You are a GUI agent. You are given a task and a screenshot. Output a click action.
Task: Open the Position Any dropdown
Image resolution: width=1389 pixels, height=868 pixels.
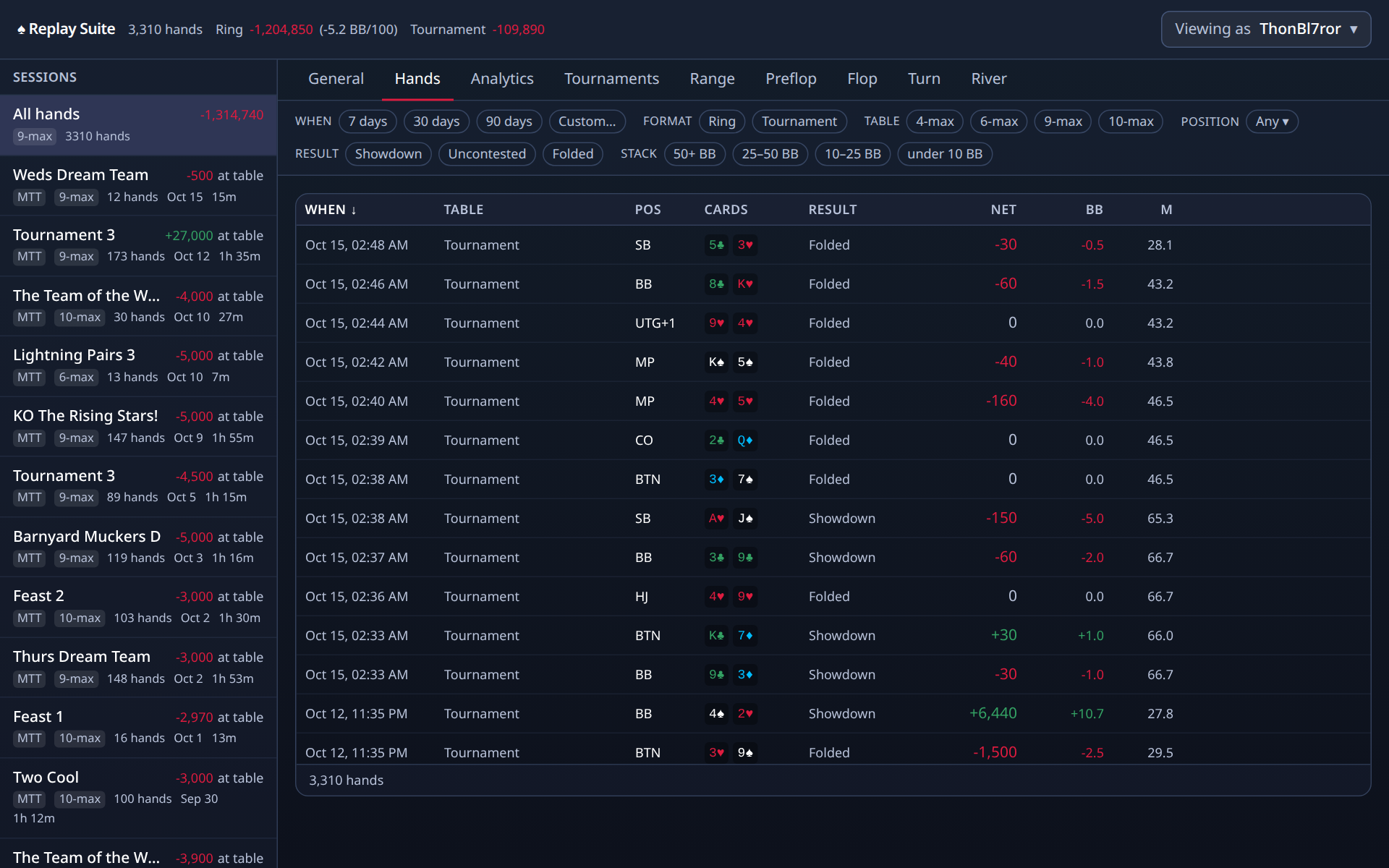tap(1272, 122)
